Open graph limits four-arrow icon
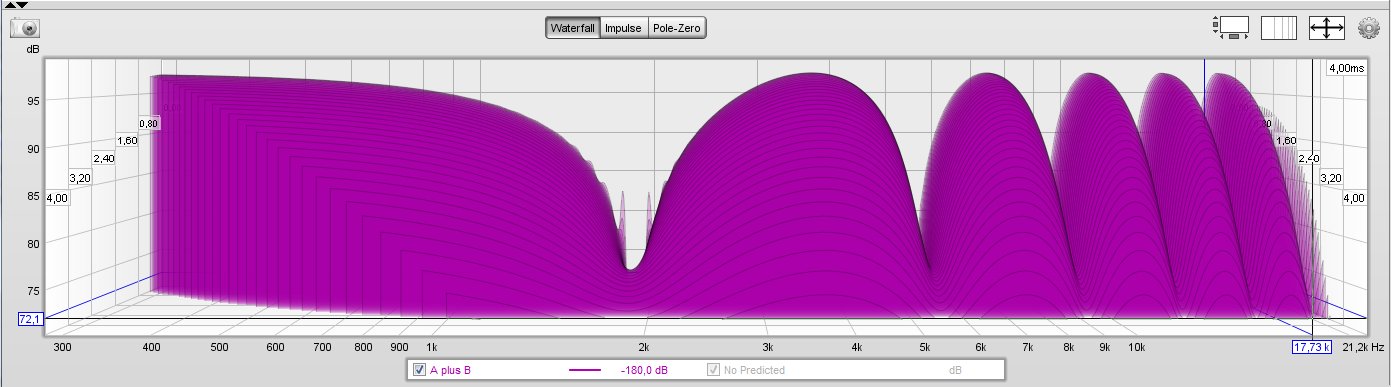 tap(1326, 28)
